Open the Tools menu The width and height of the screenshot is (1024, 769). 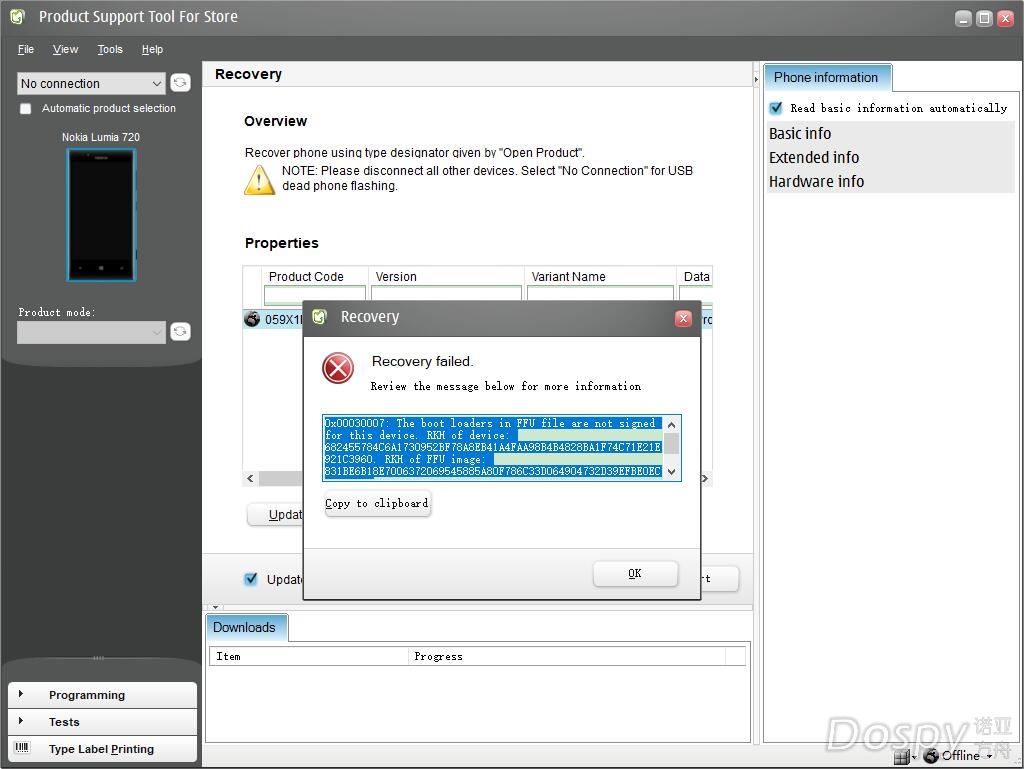(x=110, y=49)
